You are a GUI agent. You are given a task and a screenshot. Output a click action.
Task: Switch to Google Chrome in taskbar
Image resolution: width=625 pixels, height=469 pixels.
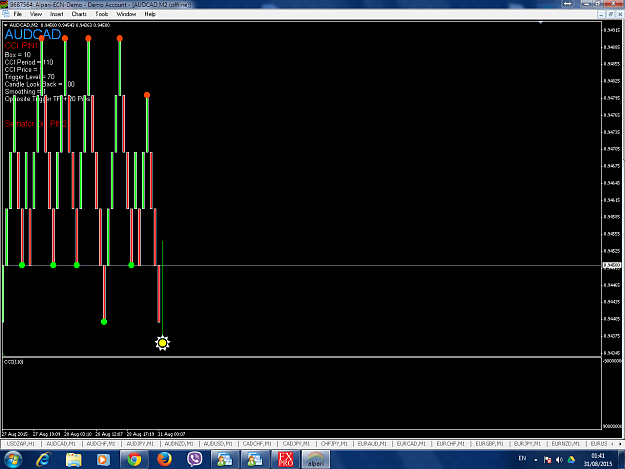[134, 459]
